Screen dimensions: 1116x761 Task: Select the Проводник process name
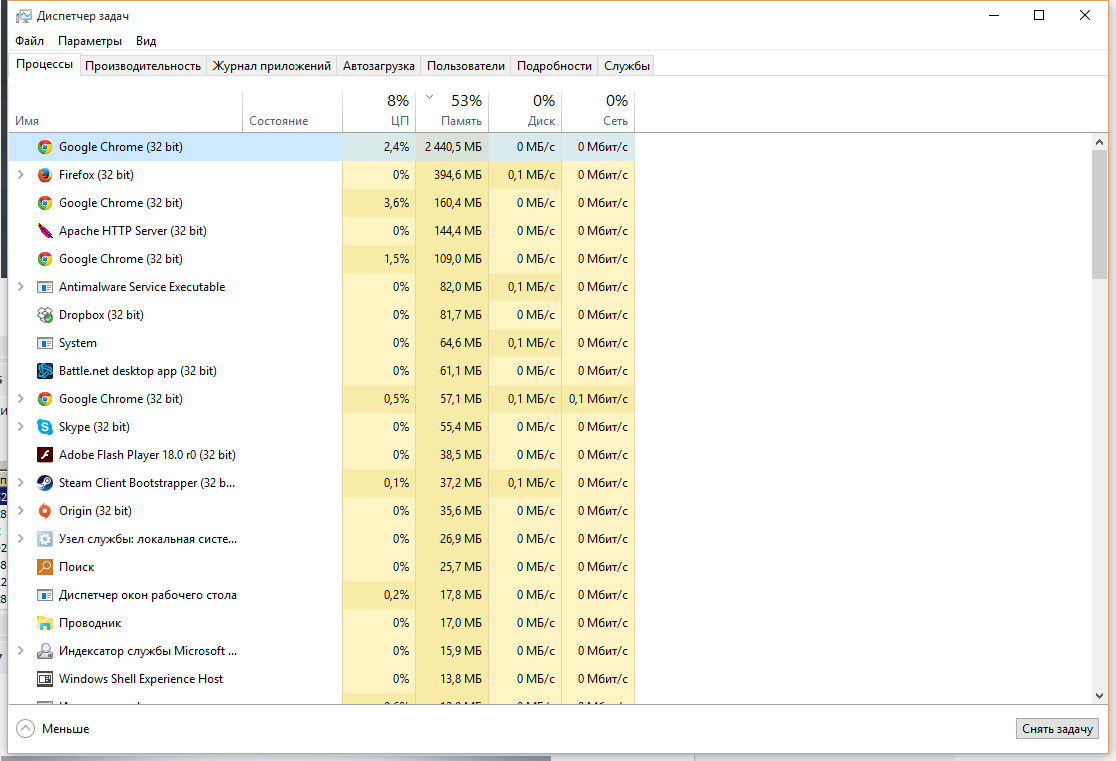pyautogui.click(x=90, y=623)
